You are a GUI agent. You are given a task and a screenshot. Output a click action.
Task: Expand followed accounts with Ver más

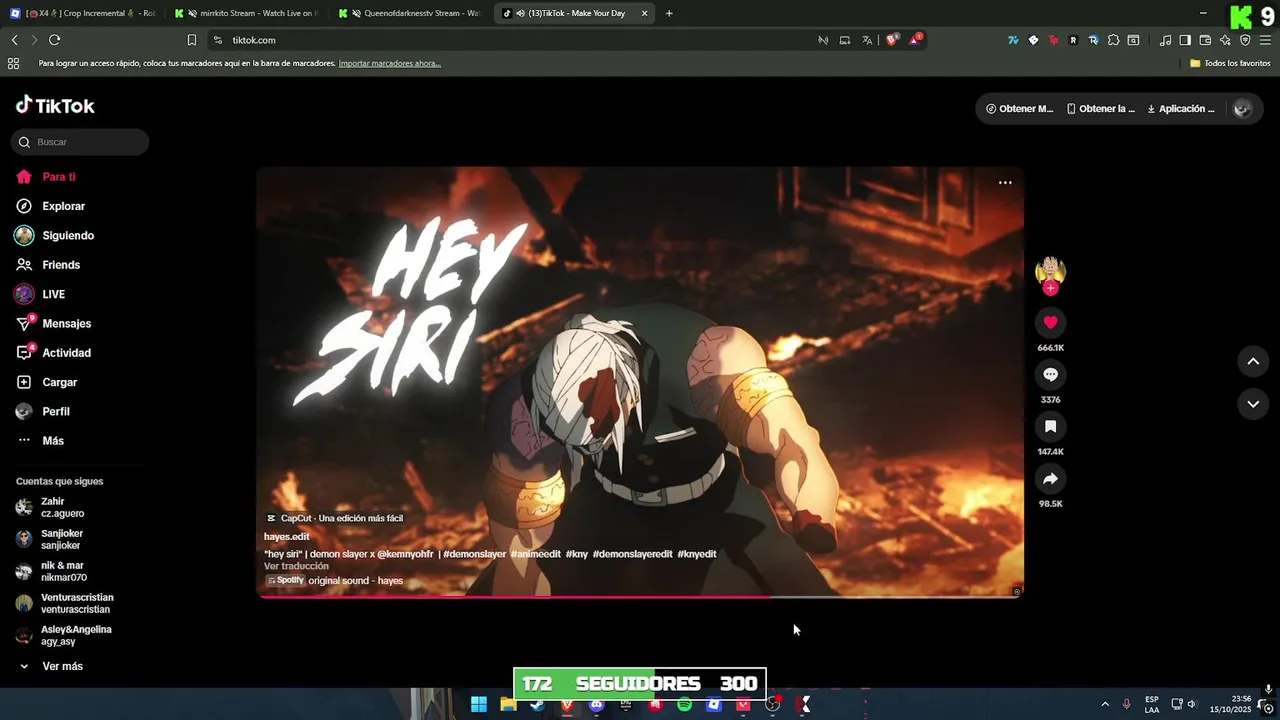click(x=51, y=666)
